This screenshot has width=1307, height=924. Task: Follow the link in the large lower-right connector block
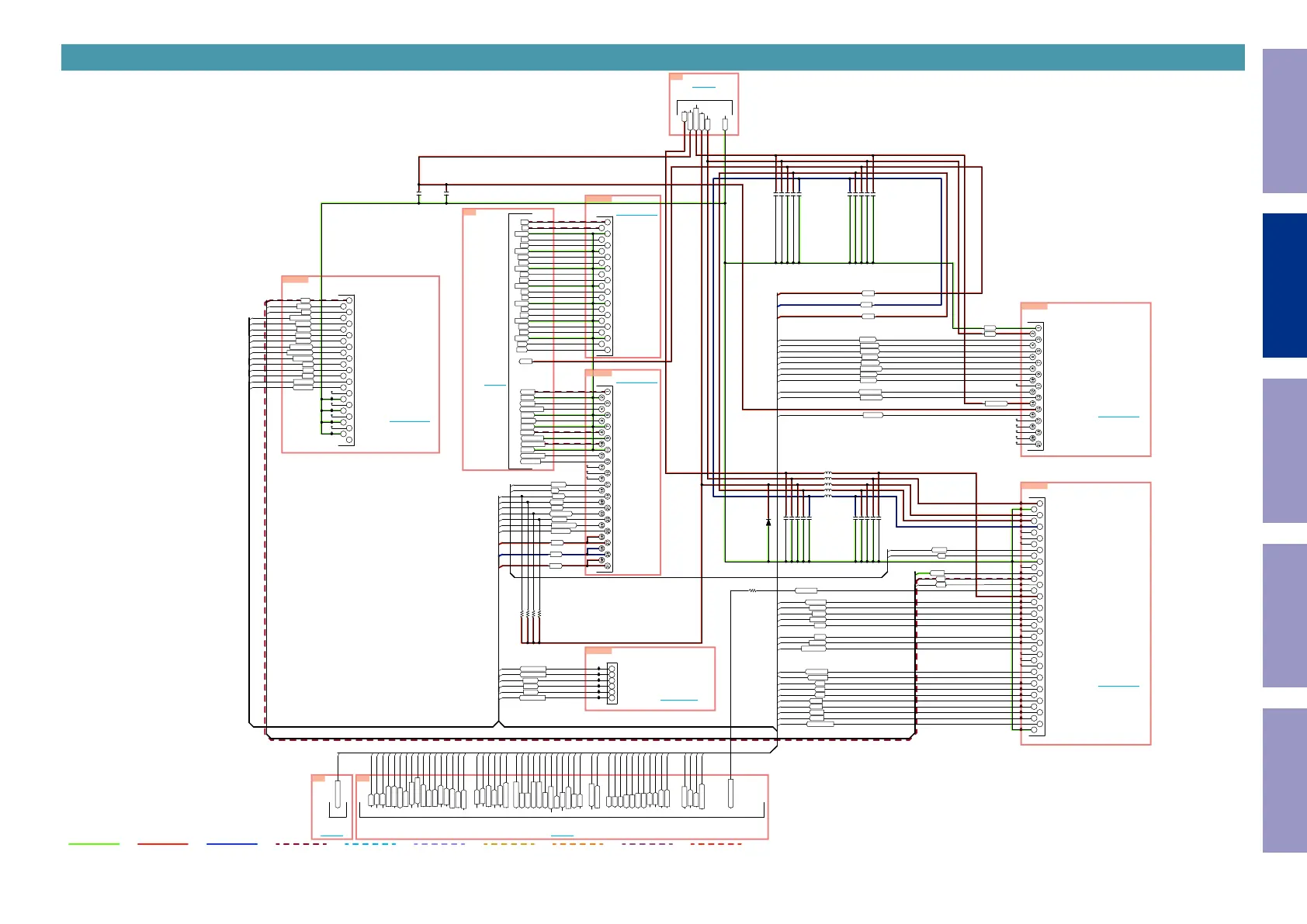pyautogui.click(x=1118, y=686)
